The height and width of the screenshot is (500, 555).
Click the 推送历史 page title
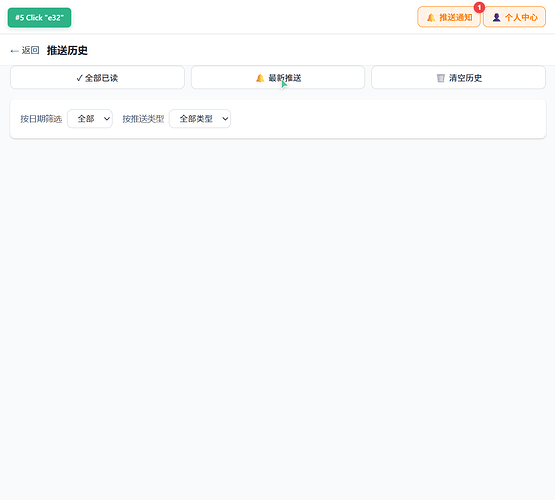point(67,50)
